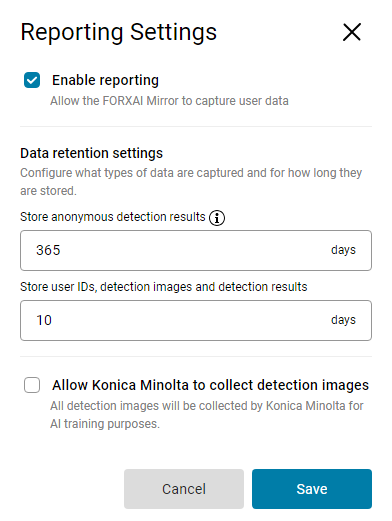The width and height of the screenshot is (392, 521).
Task: Focus the anonymous detection results field showing 365
Action: tap(196, 250)
